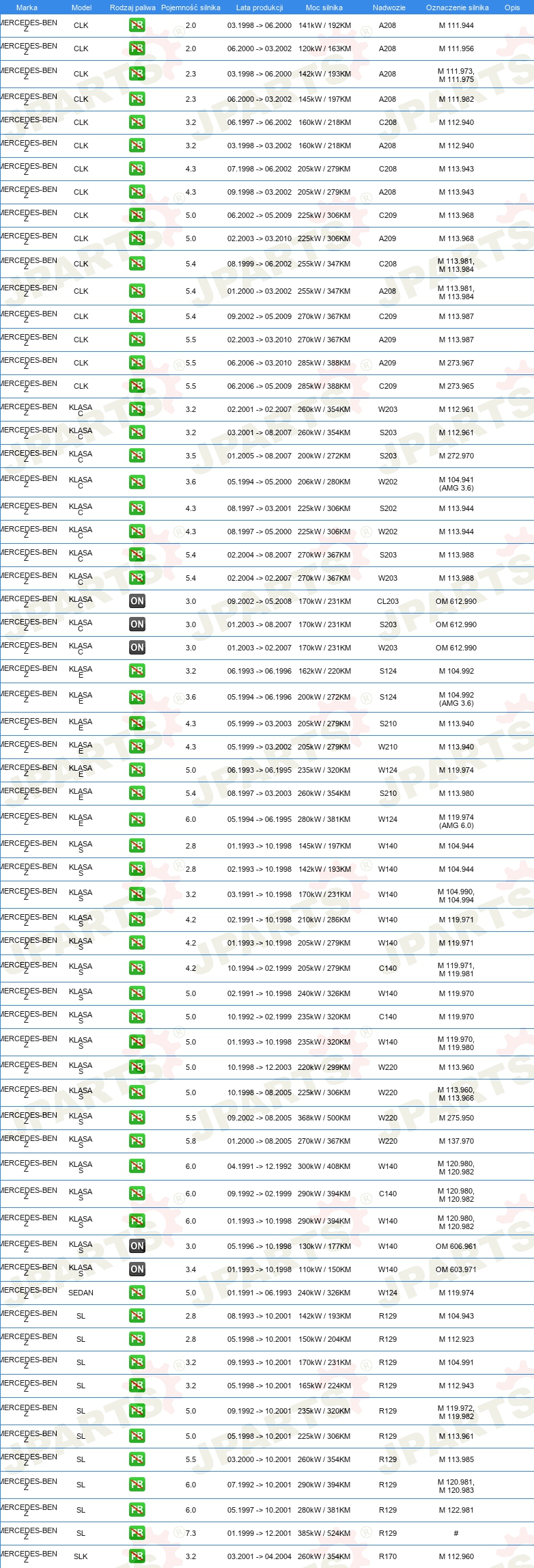Select the 7.3 engine capacity cell
This screenshot has height=1568, width=534.
191,1533
